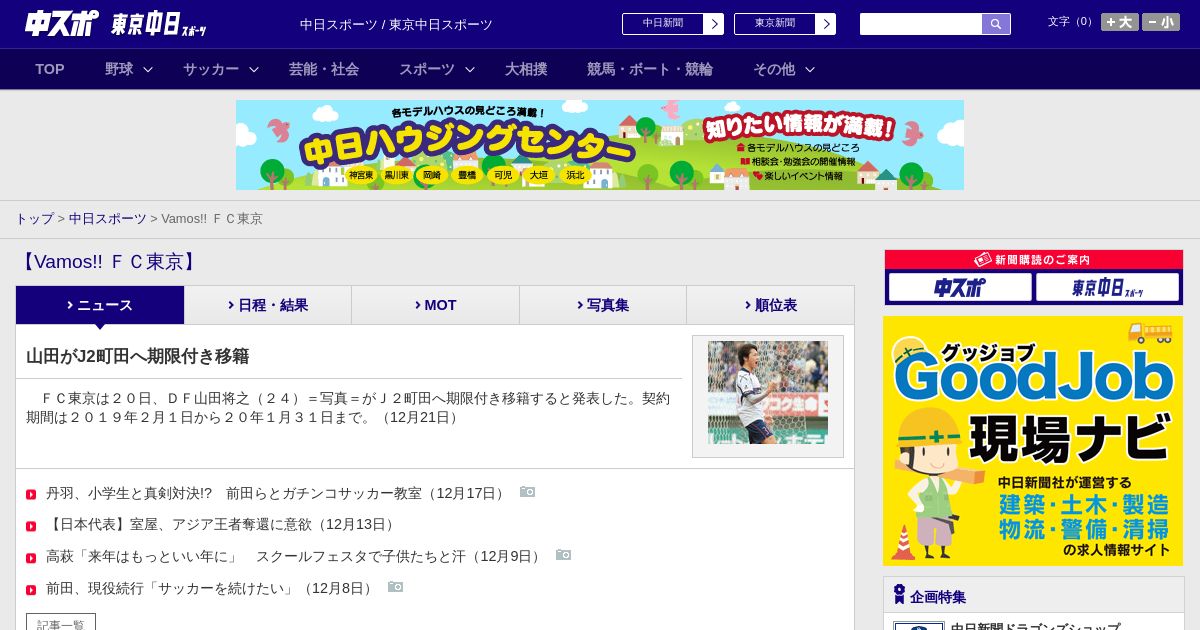
Task: Open その他 navigation menu
Action: point(774,69)
